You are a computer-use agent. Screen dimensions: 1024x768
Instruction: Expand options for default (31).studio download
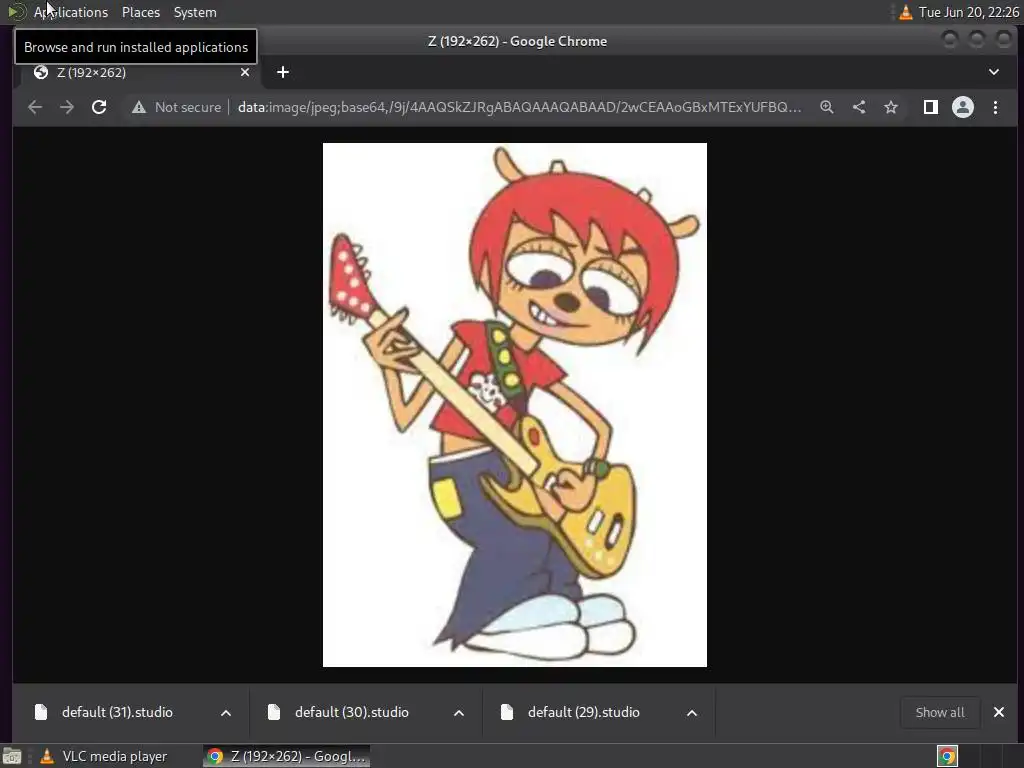coord(226,712)
